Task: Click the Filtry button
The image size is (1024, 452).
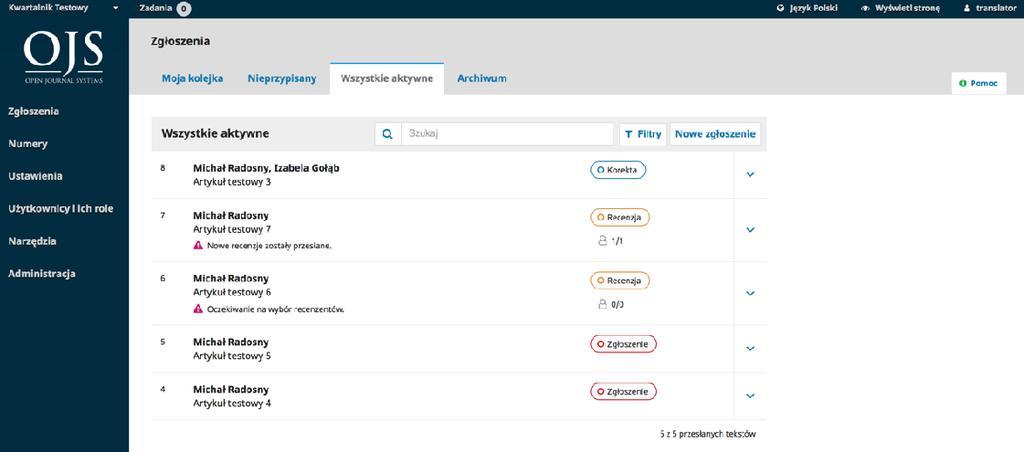Action: coord(643,134)
